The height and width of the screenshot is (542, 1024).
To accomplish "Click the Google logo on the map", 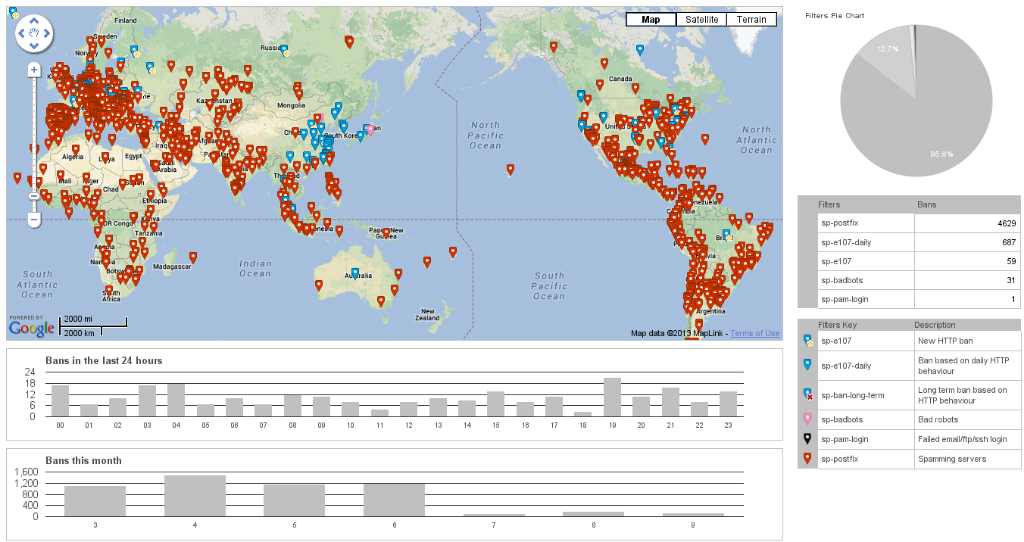I will (x=32, y=327).
